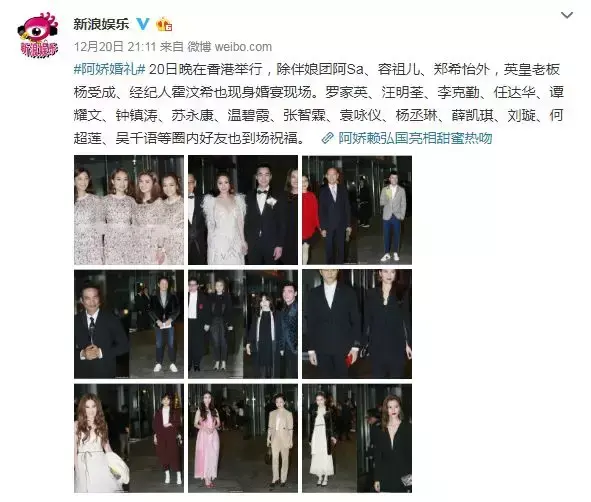The height and width of the screenshot is (502, 591).
Task: Open the center photo of the grid
Action: point(243,324)
